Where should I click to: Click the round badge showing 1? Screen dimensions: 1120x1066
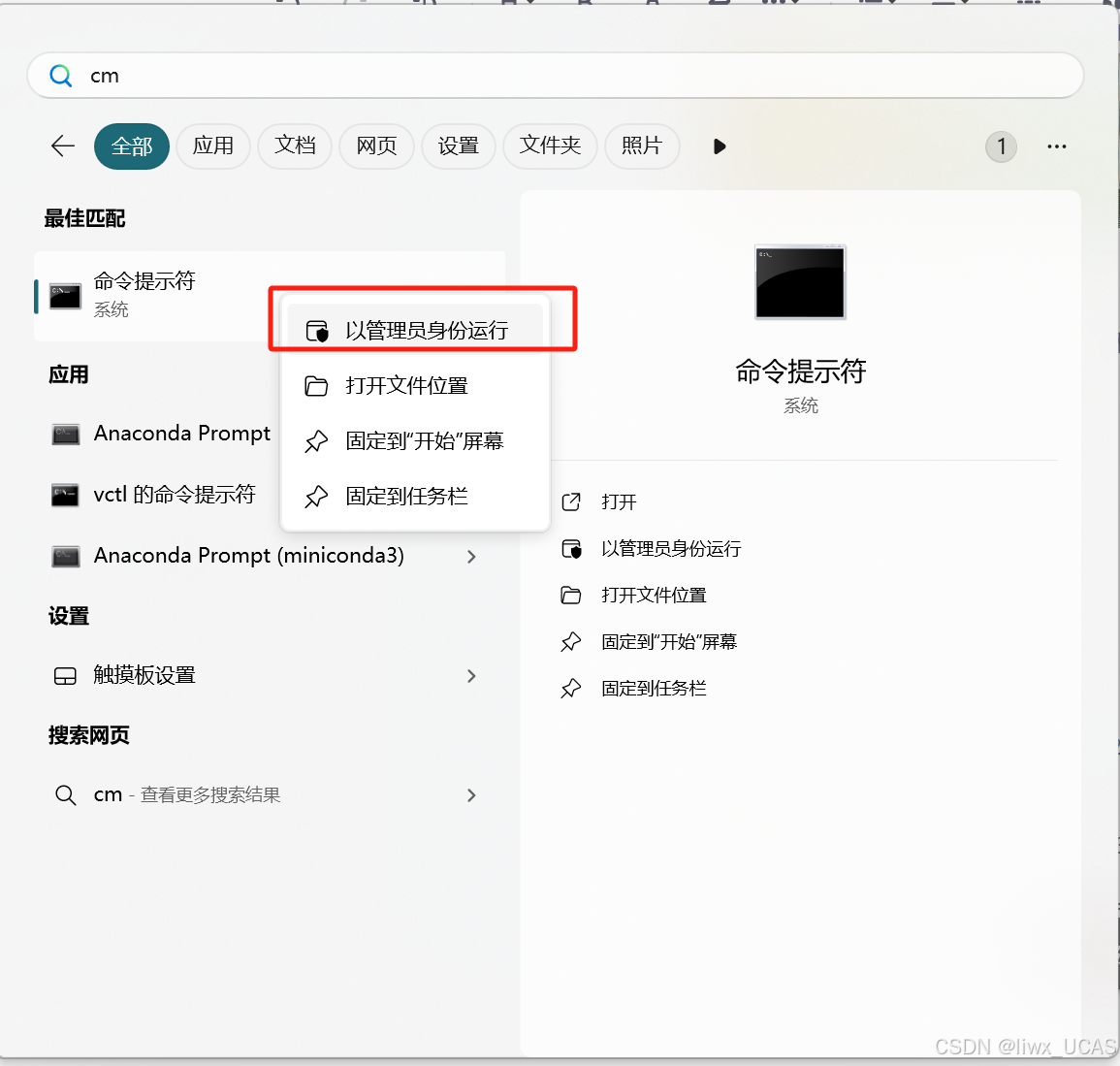1002,146
